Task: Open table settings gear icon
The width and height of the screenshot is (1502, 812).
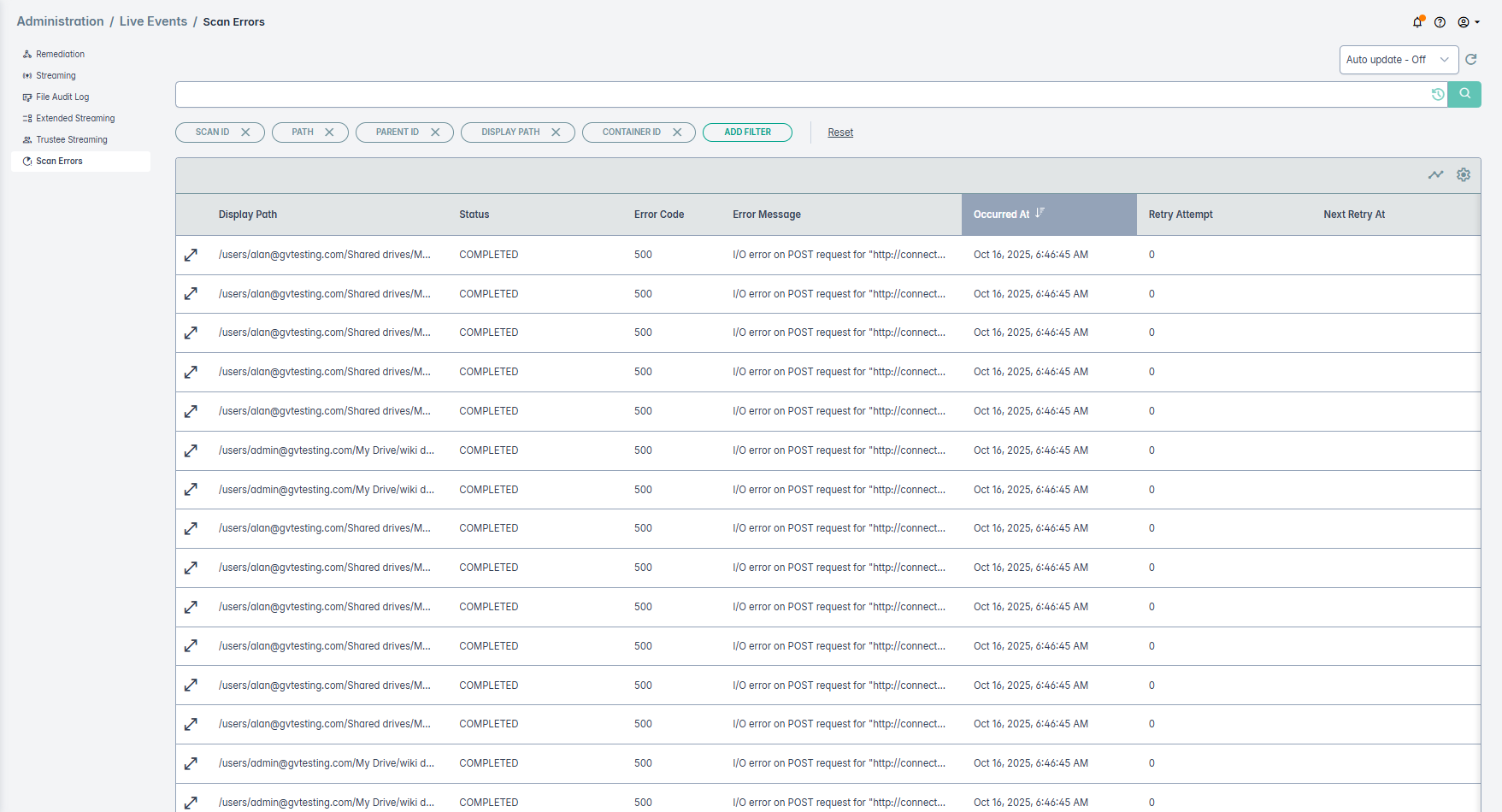Action: click(1464, 175)
